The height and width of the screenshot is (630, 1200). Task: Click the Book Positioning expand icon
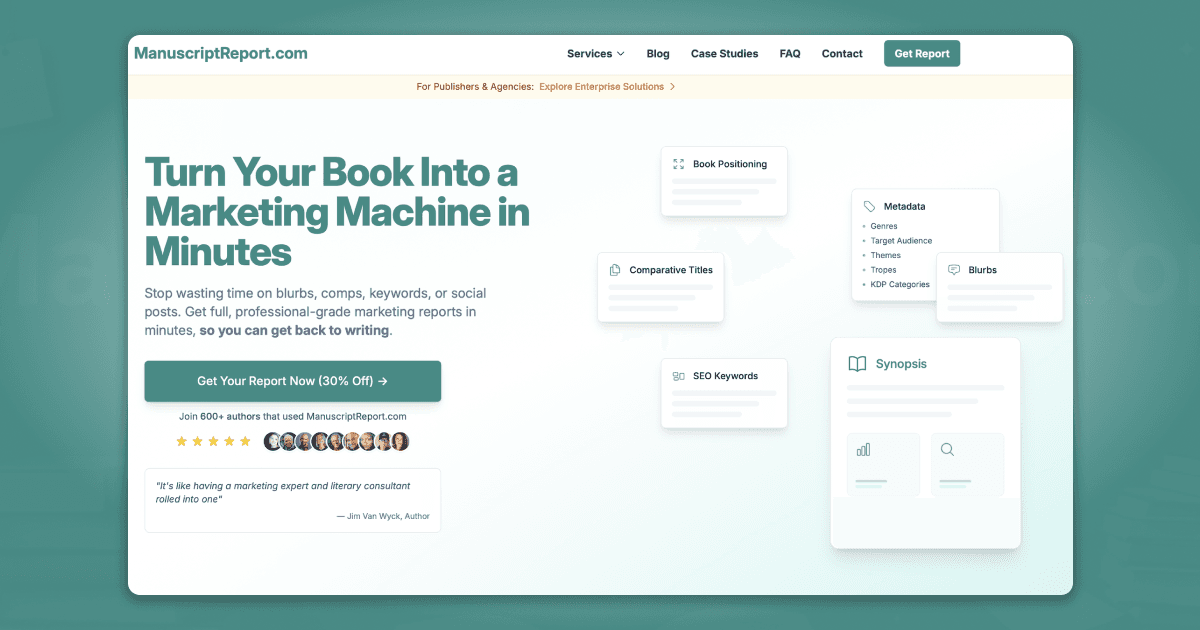(679, 164)
